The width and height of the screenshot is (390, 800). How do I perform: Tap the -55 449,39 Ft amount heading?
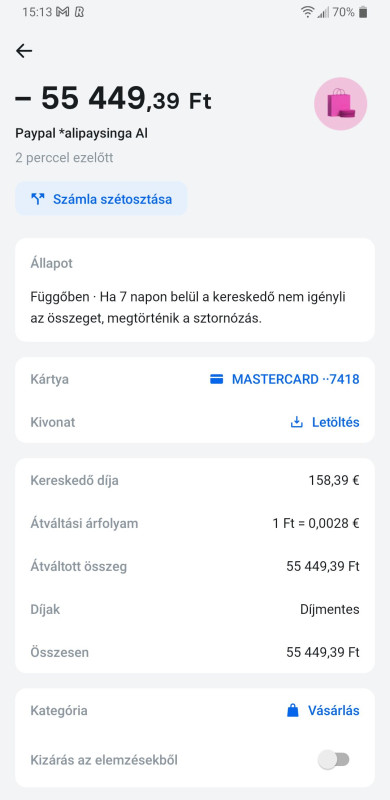113,98
